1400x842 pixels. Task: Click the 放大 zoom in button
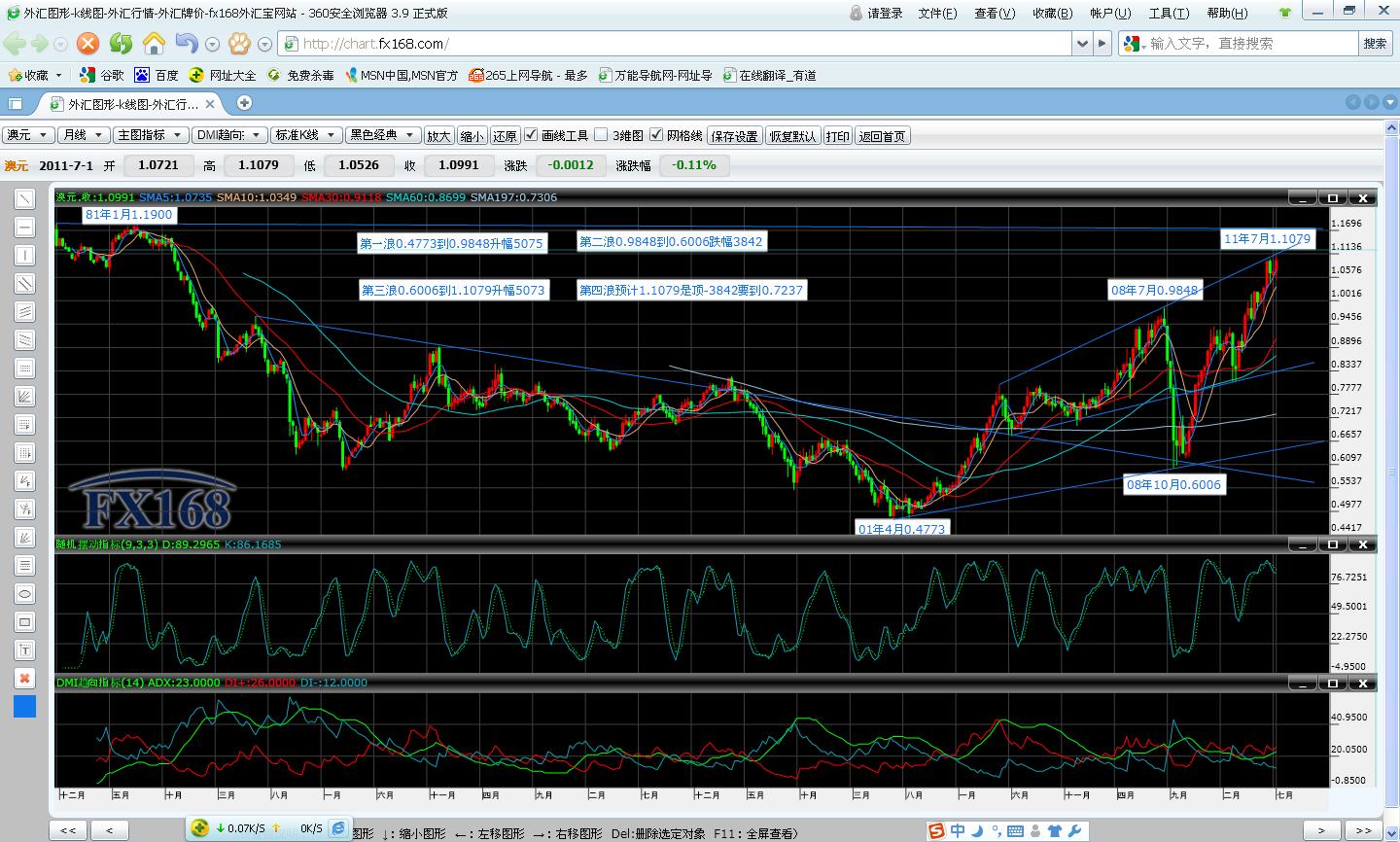(x=439, y=136)
